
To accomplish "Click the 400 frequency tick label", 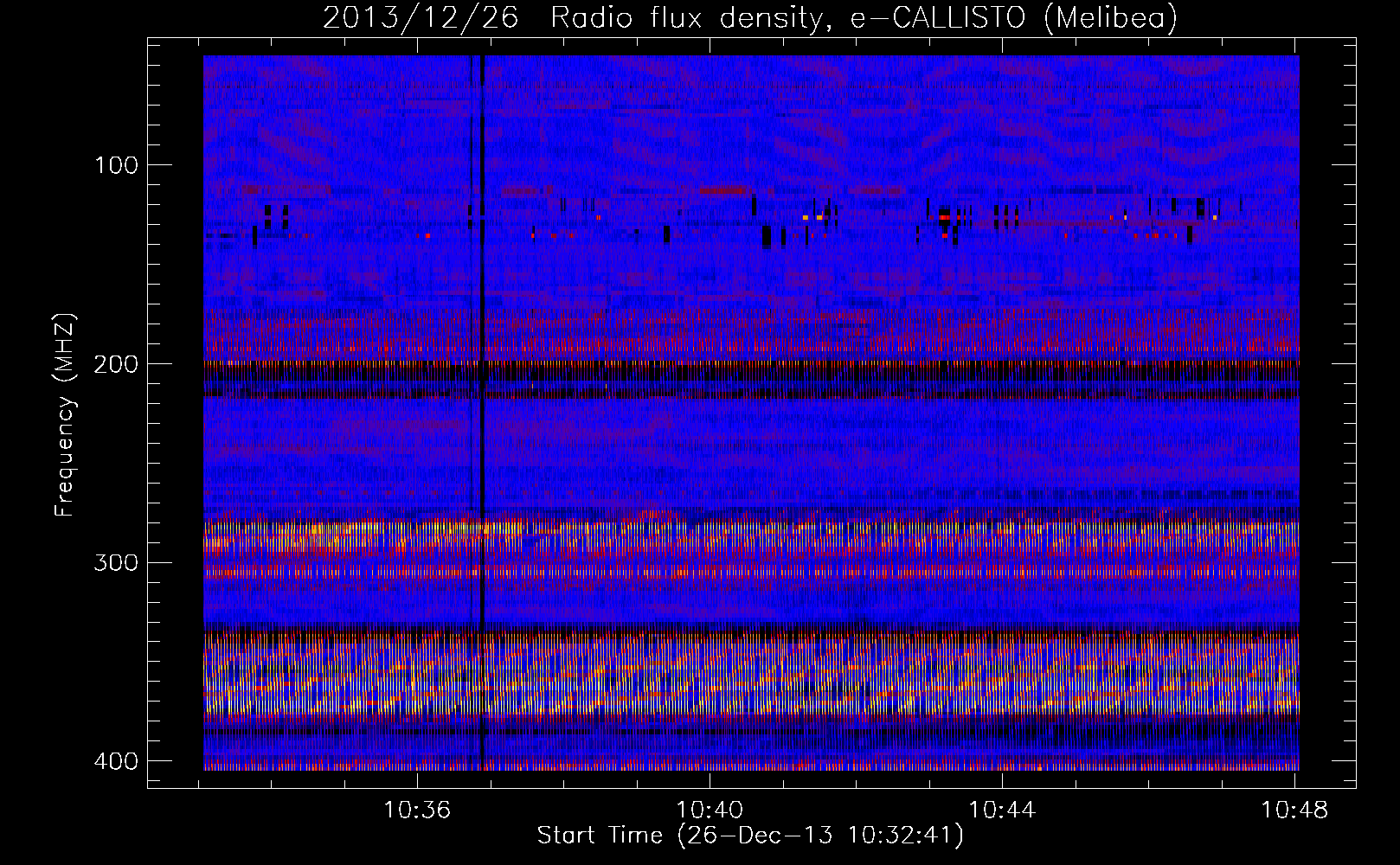I will tap(115, 761).
